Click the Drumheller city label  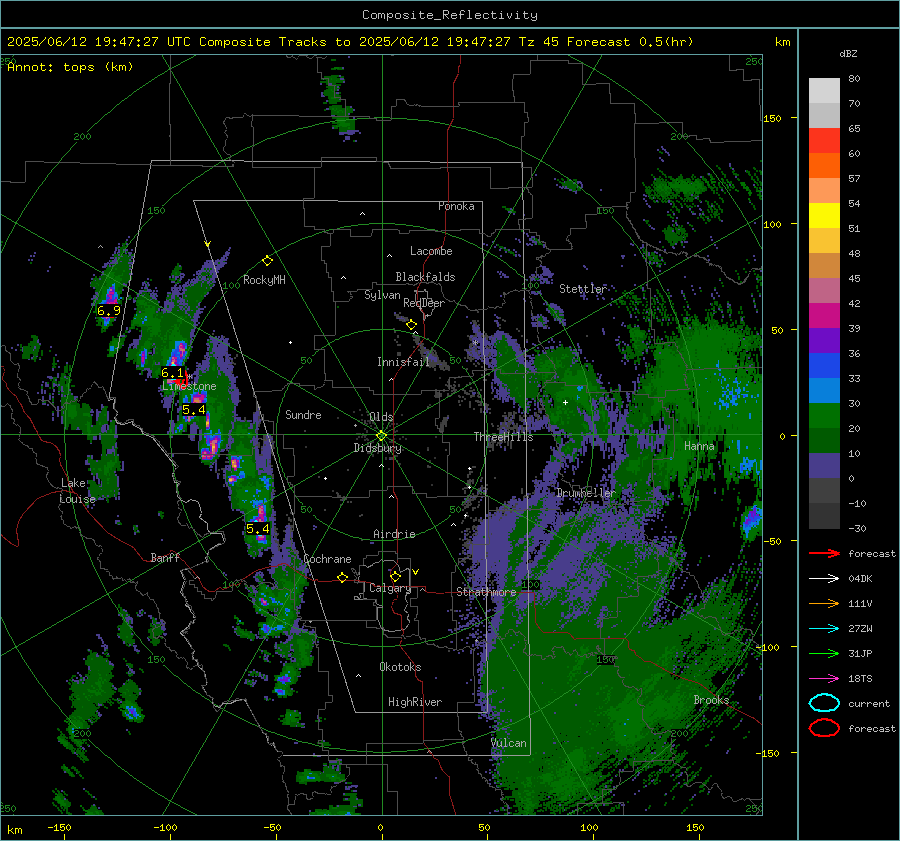585,493
